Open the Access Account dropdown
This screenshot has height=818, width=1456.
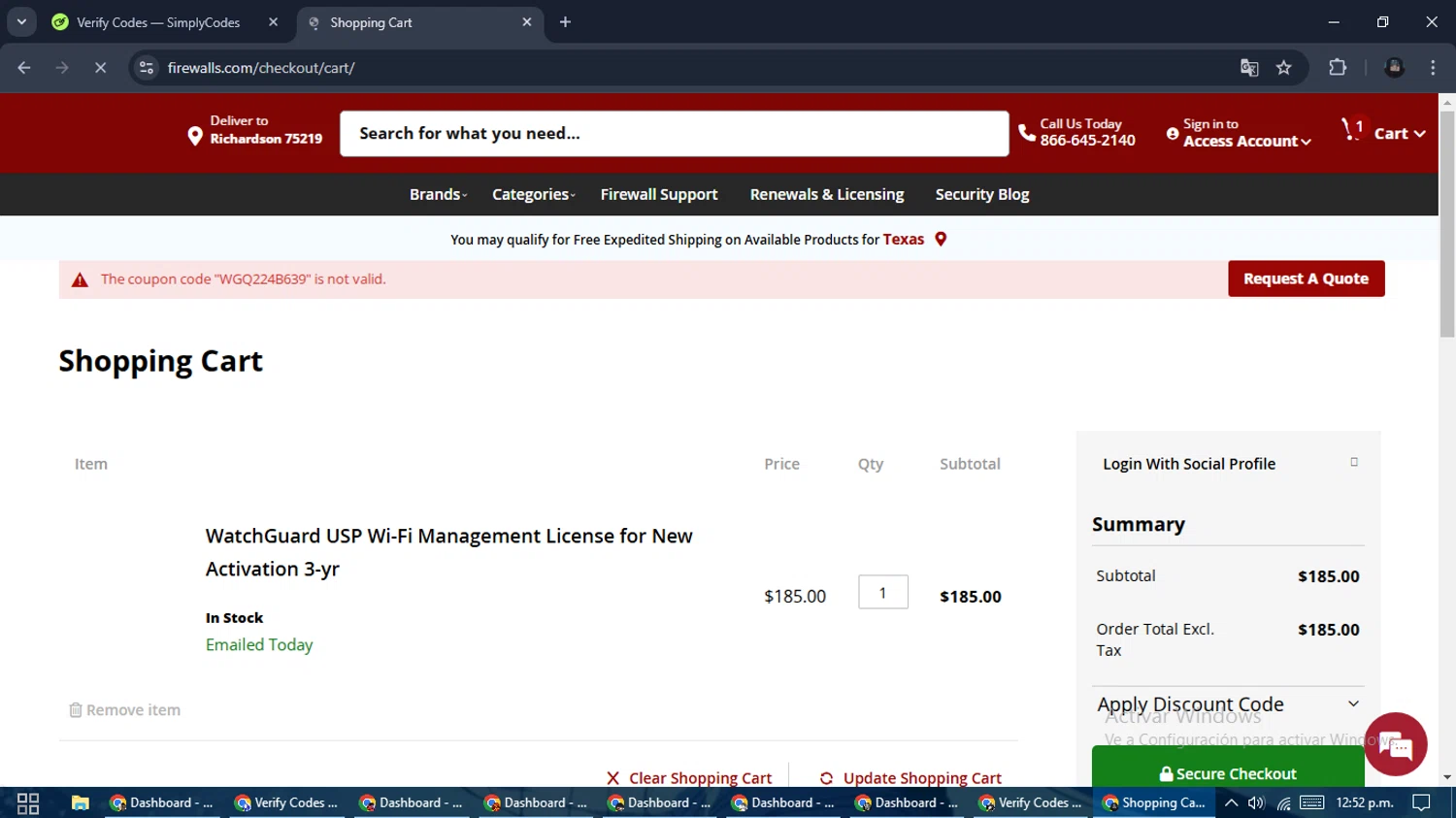point(1247,142)
